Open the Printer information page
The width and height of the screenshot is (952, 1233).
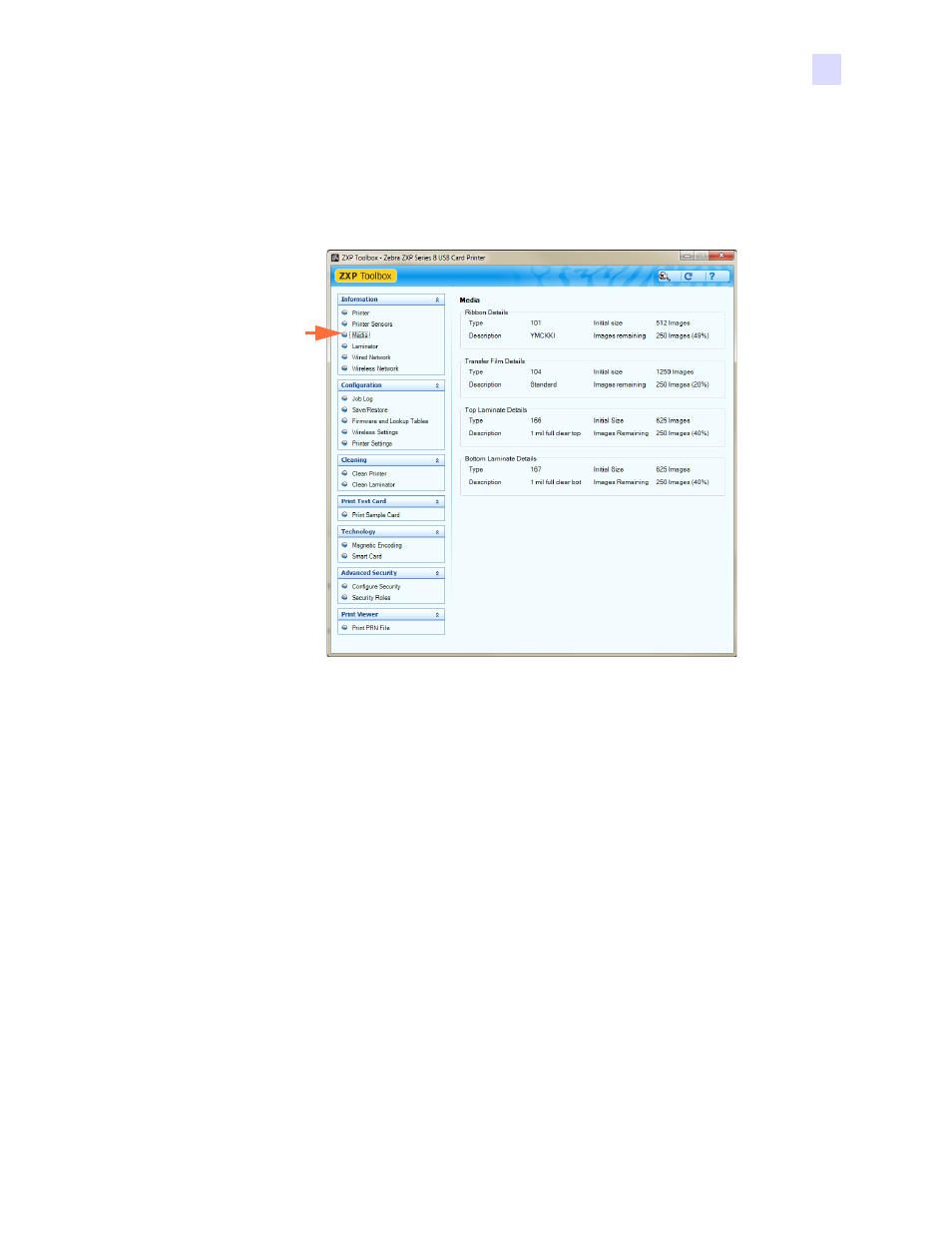pos(360,313)
